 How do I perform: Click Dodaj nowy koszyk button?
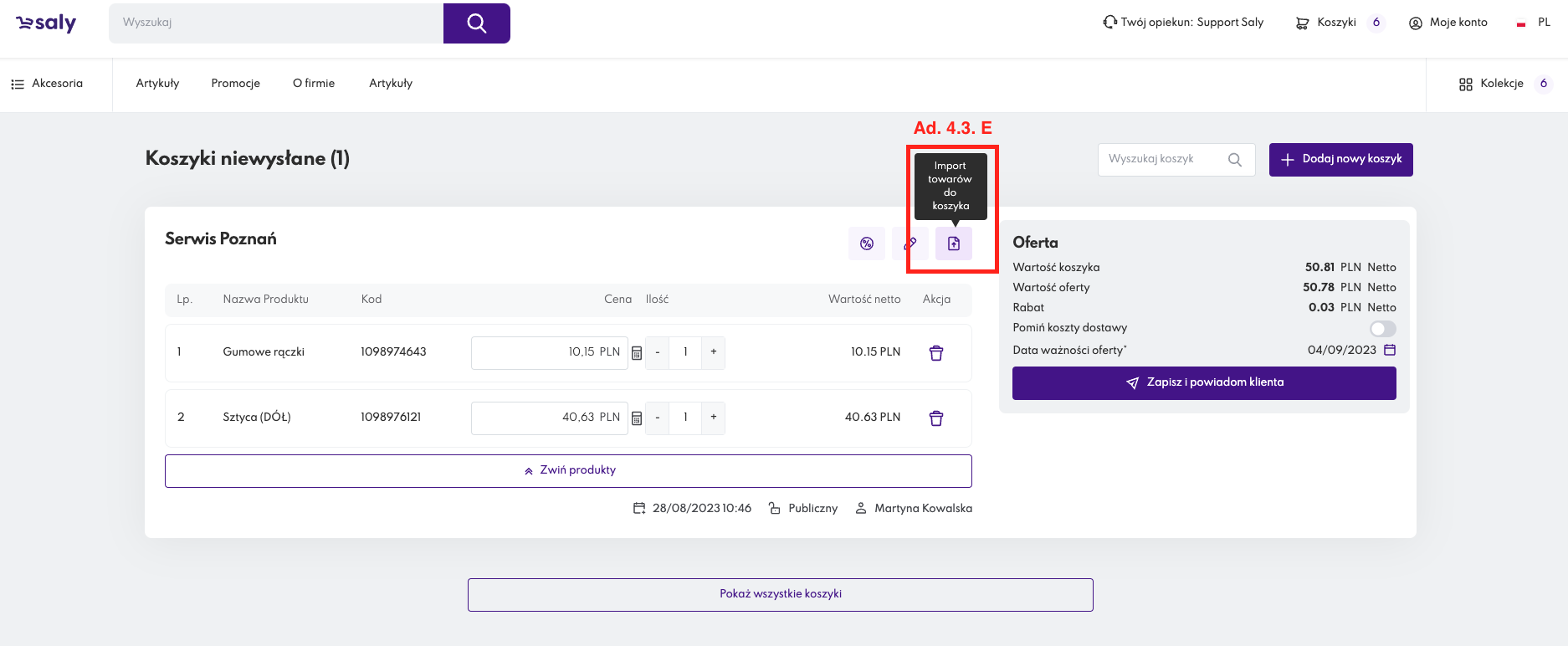[x=1340, y=159]
